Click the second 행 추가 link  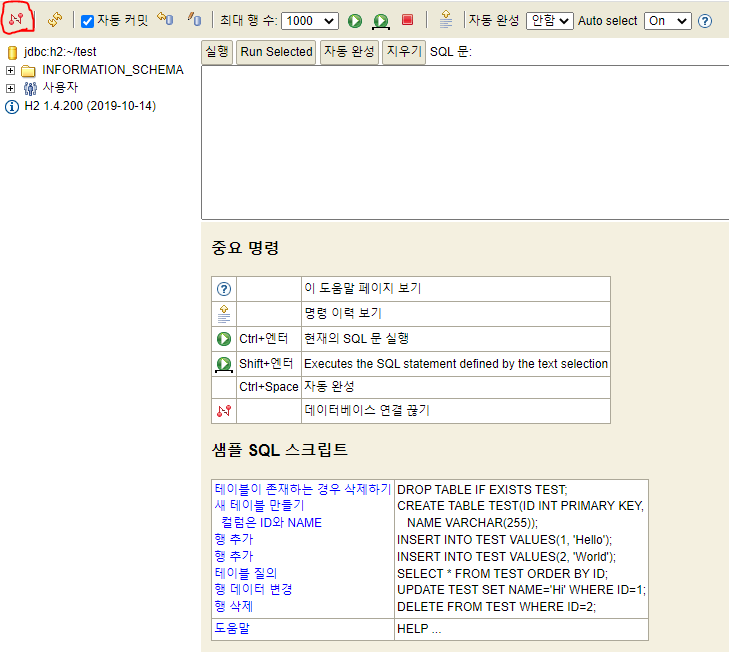point(234,556)
